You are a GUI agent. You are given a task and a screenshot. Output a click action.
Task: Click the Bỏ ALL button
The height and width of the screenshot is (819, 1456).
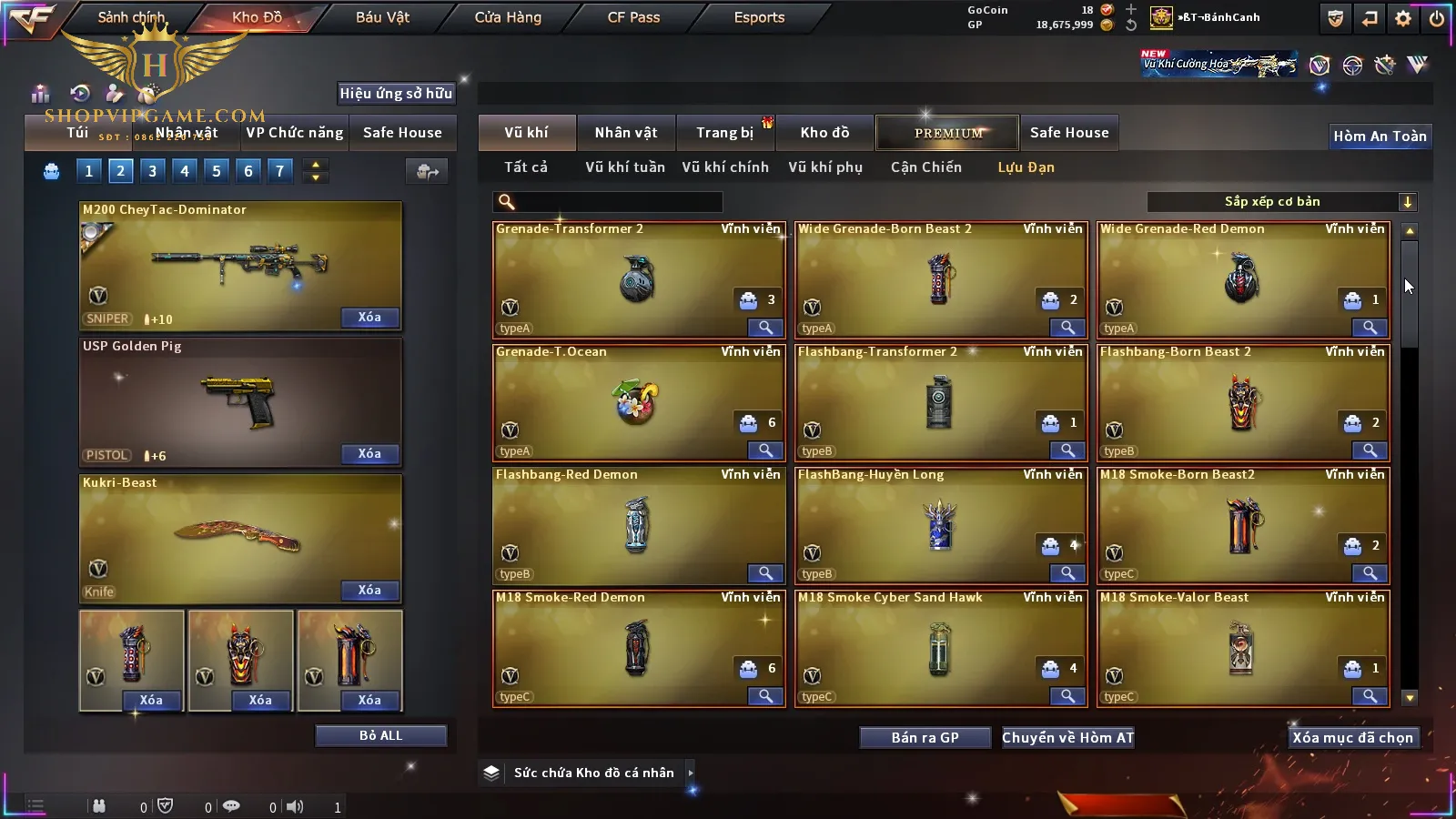pyautogui.click(x=380, y=735)
